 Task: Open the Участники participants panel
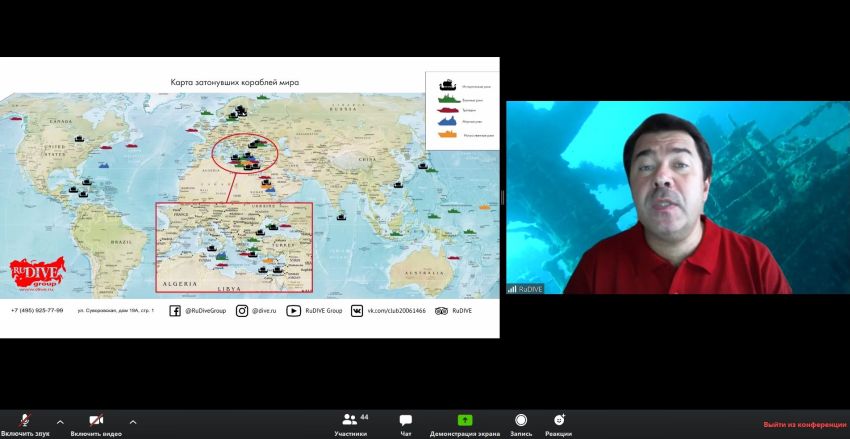[351, 425]
